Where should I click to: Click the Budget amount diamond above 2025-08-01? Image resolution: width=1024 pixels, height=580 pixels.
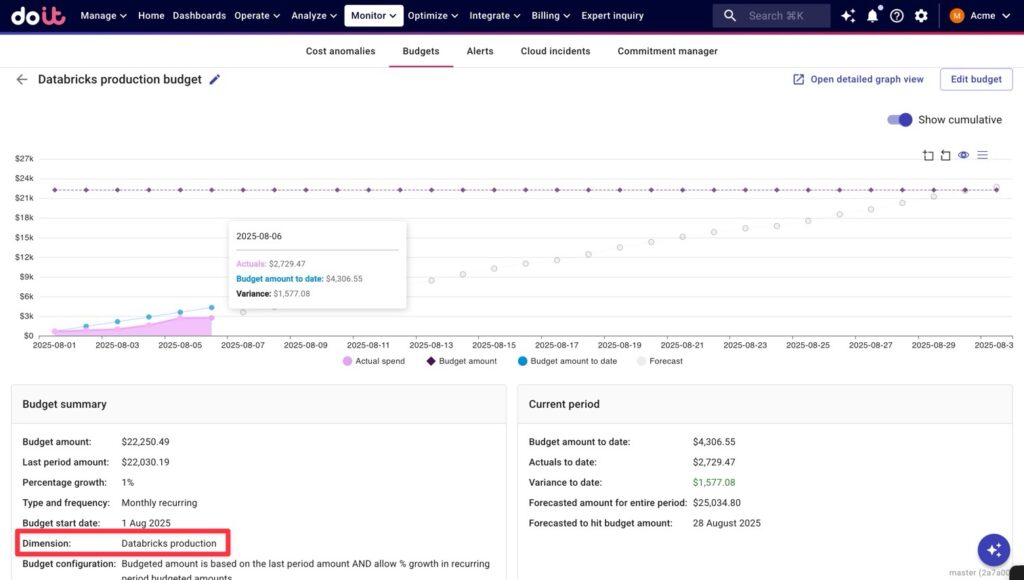point(55,190)
